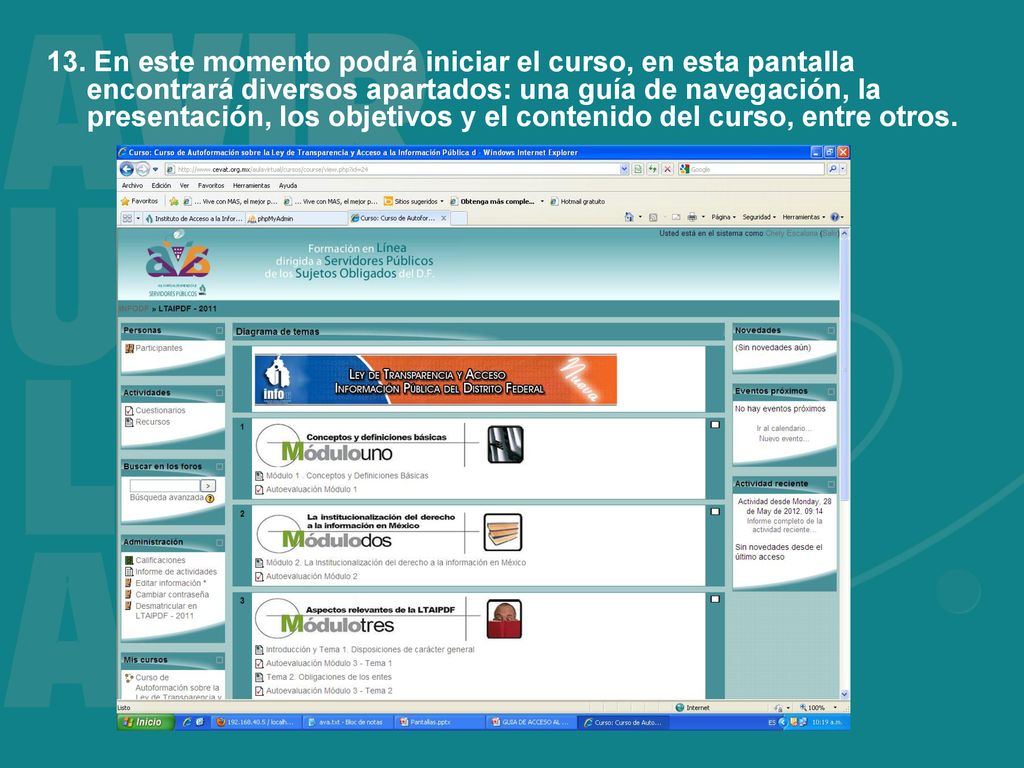The height and width of the screenshot is (768, 1024).
Task: Collapse the Actividad reciente block
Action: [x=831, y=484]
